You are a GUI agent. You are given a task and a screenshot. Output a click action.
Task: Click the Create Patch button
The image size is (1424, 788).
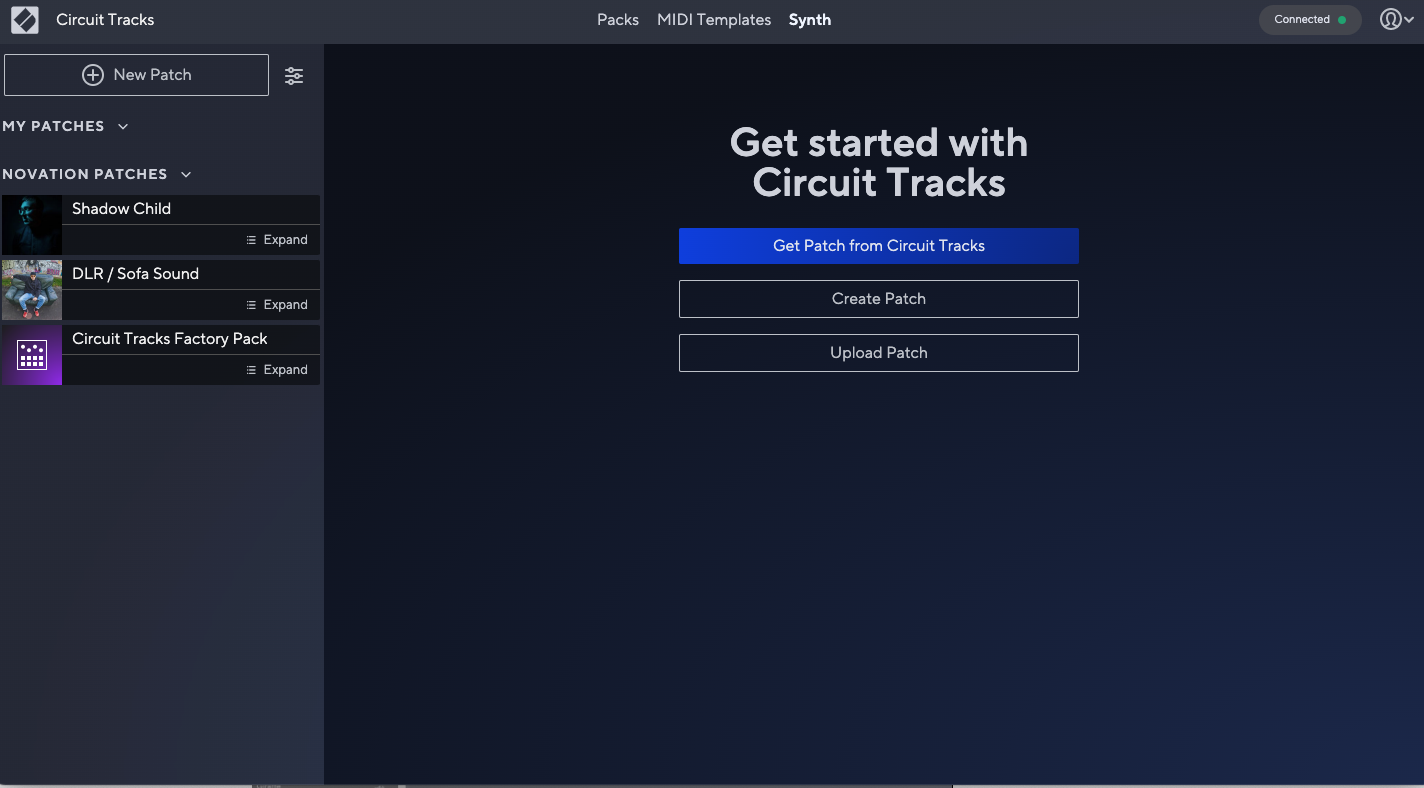coord(878,299)
